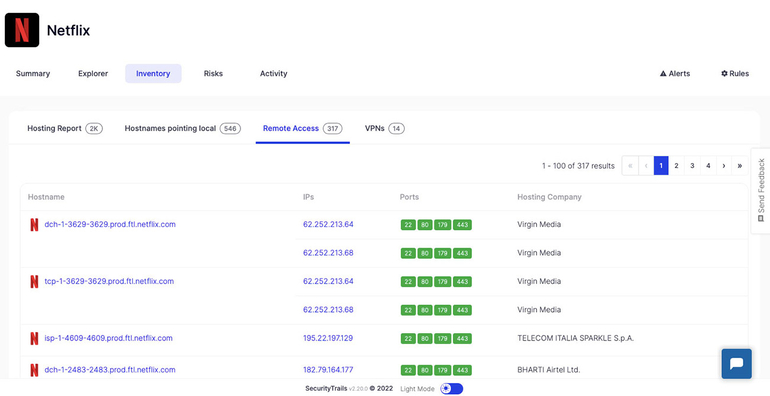This screenshot has width=770, height=396.
Task: Click port 80 badge for 195.22.197.129
Action: tap(425, 339)
